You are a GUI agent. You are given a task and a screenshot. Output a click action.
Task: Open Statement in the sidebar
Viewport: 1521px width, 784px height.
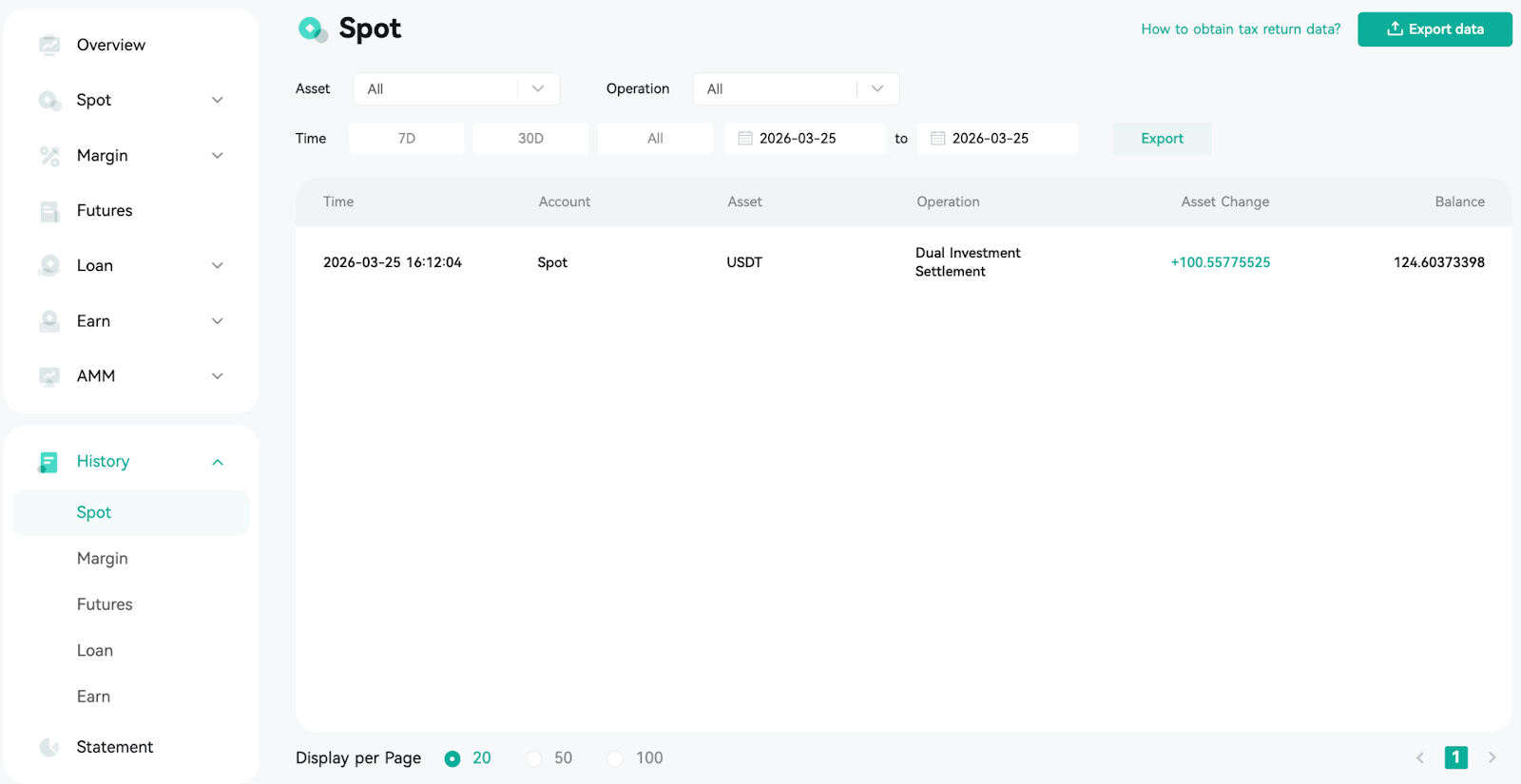(115, 747)
